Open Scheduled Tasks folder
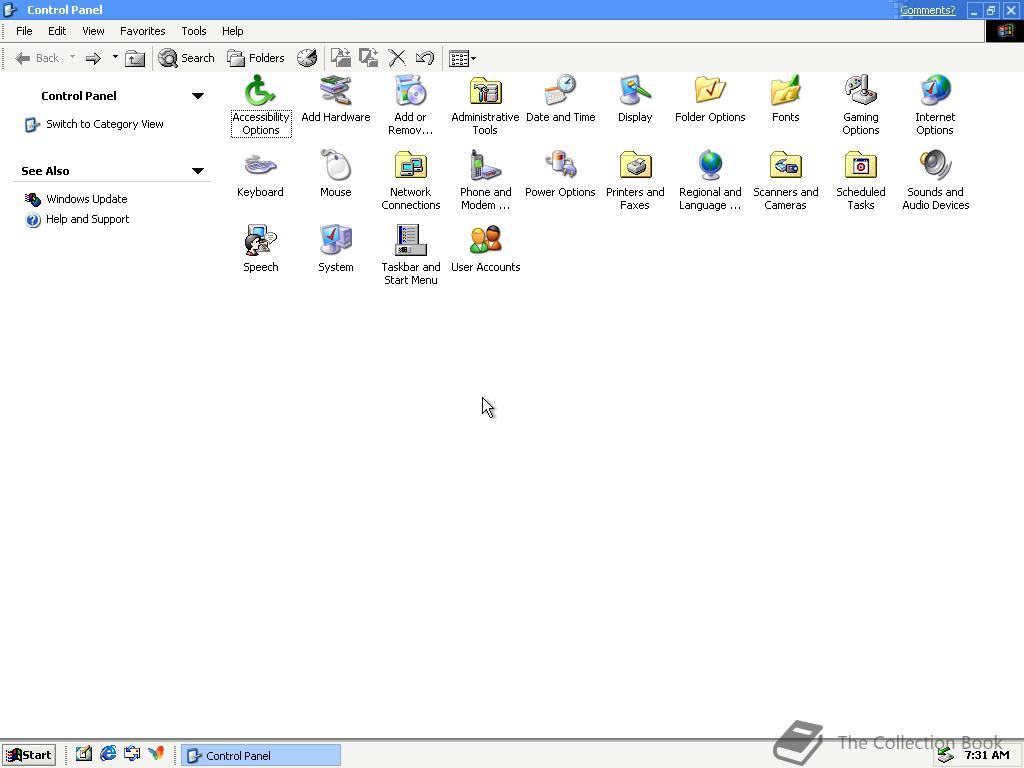The width and height of the screenshot is (1024, 768). click(x=861, y=180)
